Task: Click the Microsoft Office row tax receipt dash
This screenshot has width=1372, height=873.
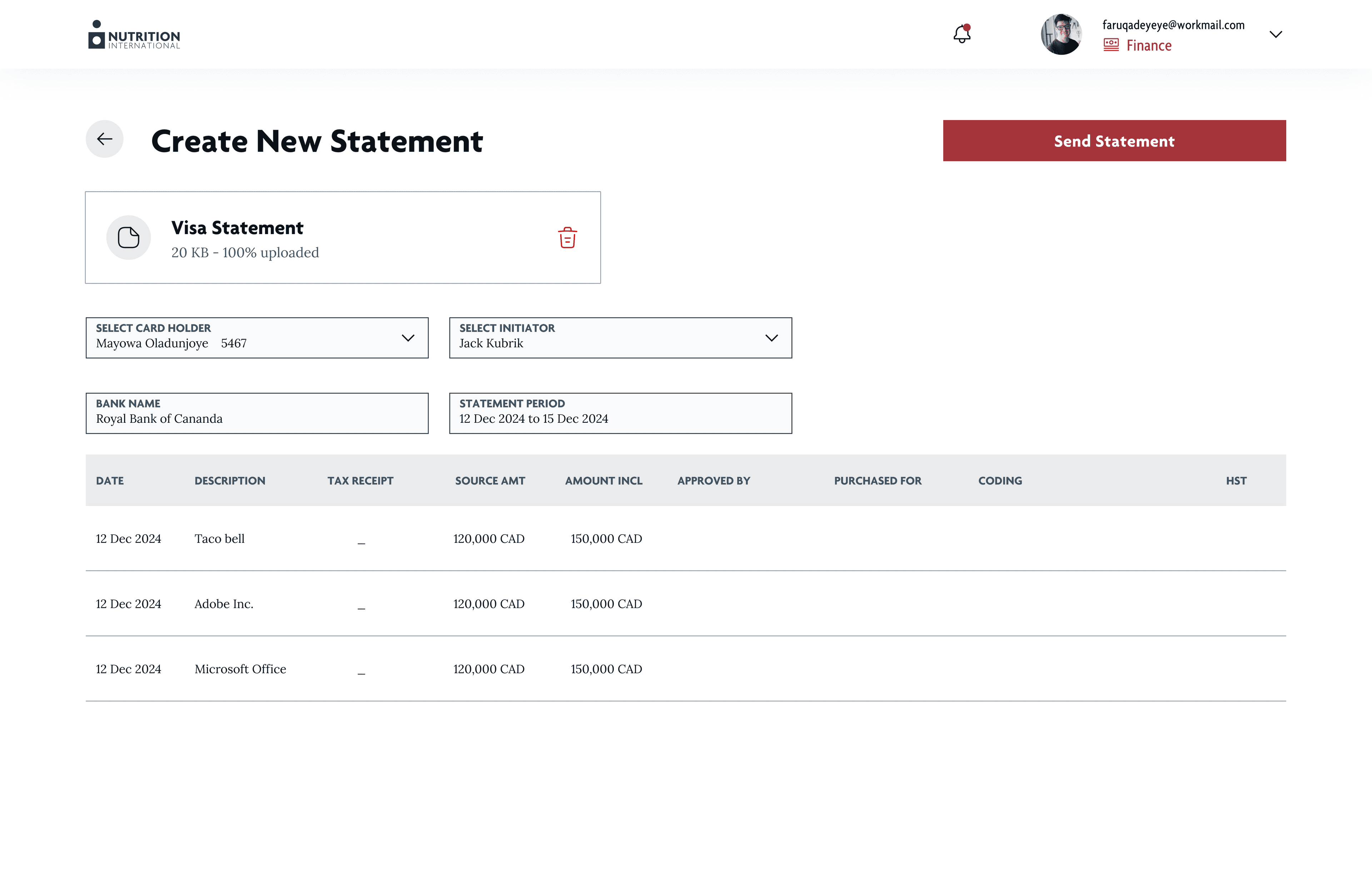Action: click(361, 674)
